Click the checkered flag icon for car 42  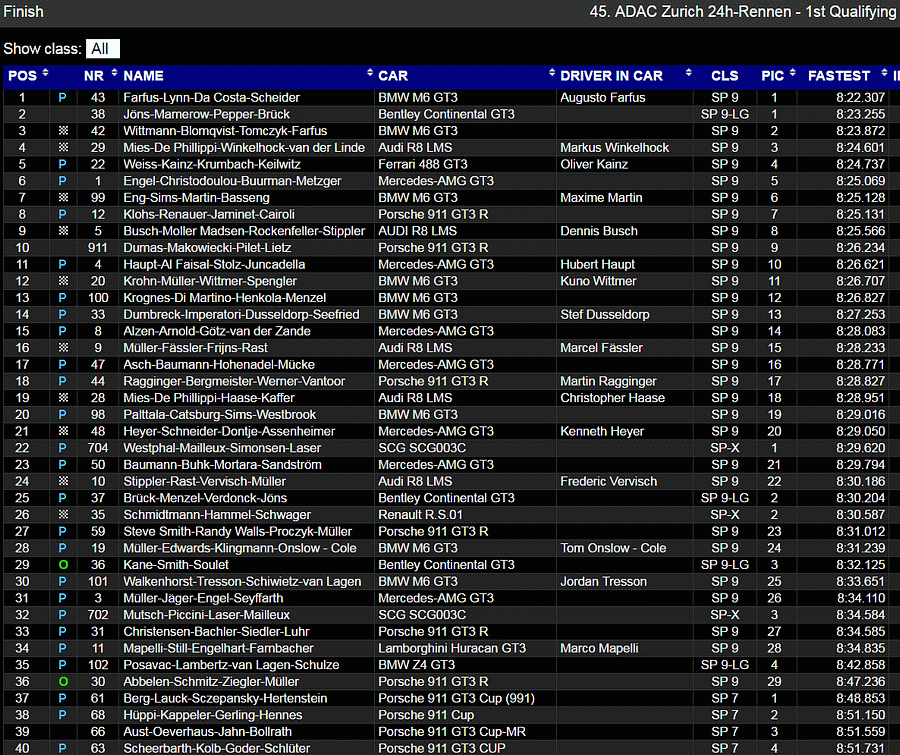(x=63, y=131)
